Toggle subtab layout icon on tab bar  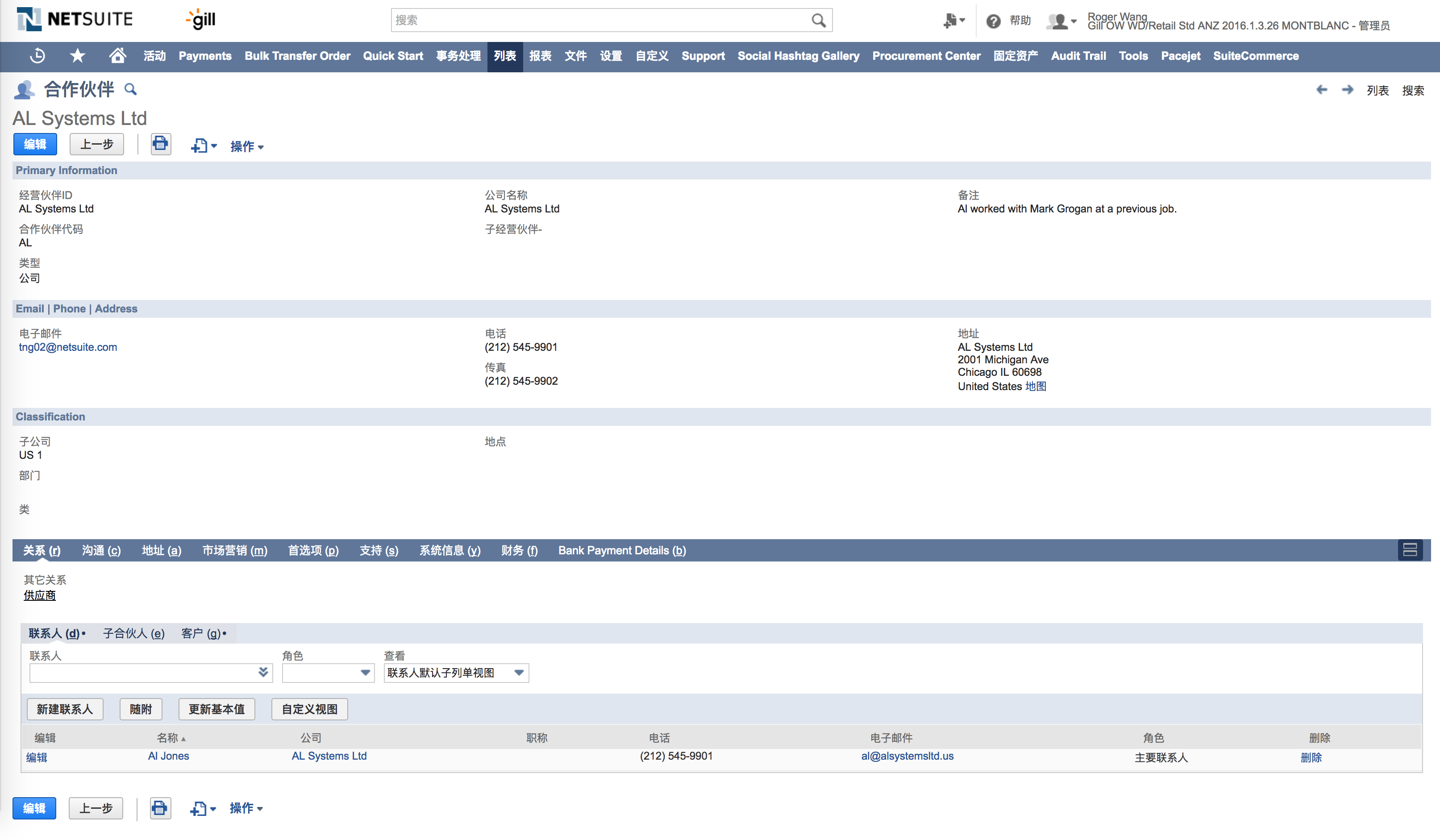coord(1409,550)
